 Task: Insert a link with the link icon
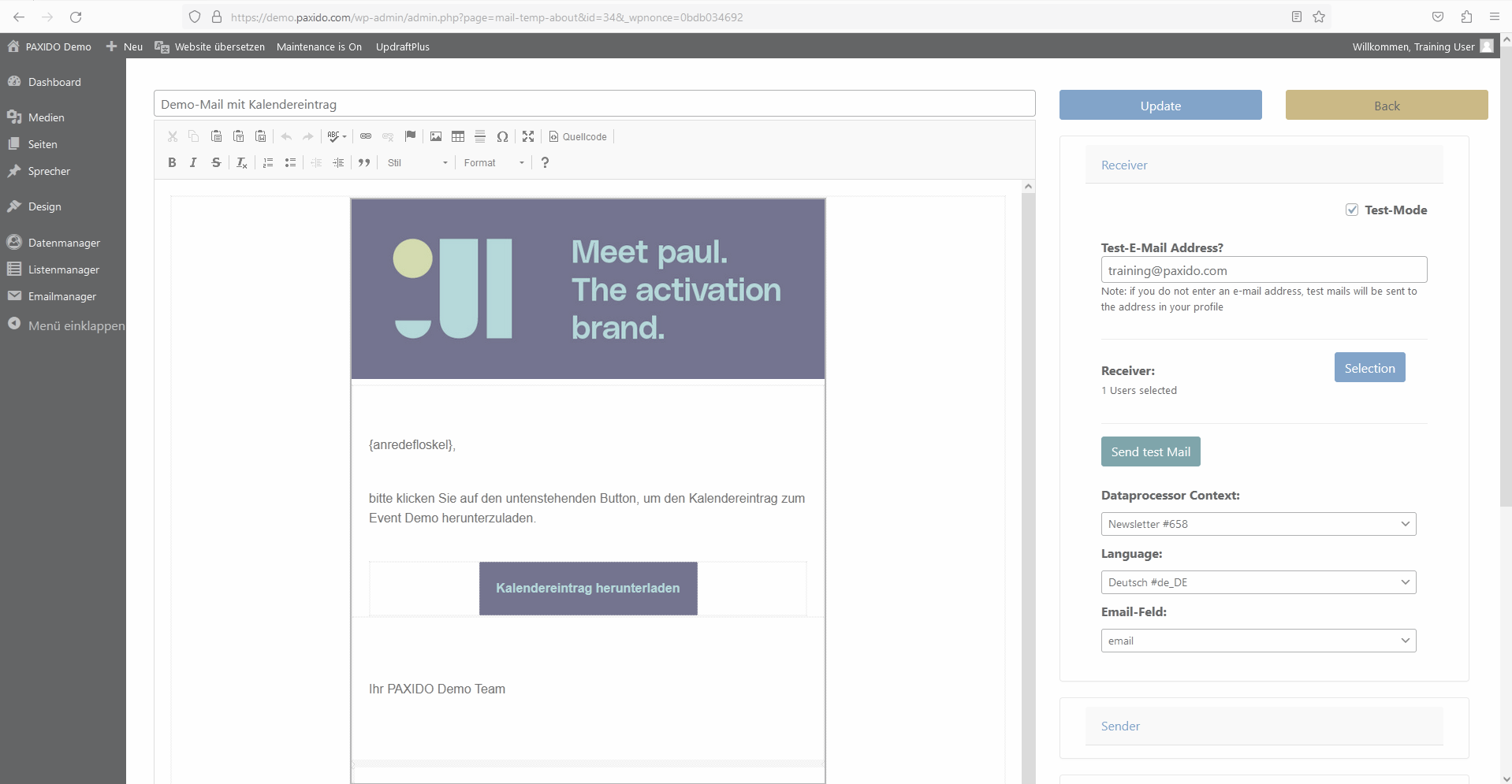(366, 136)
